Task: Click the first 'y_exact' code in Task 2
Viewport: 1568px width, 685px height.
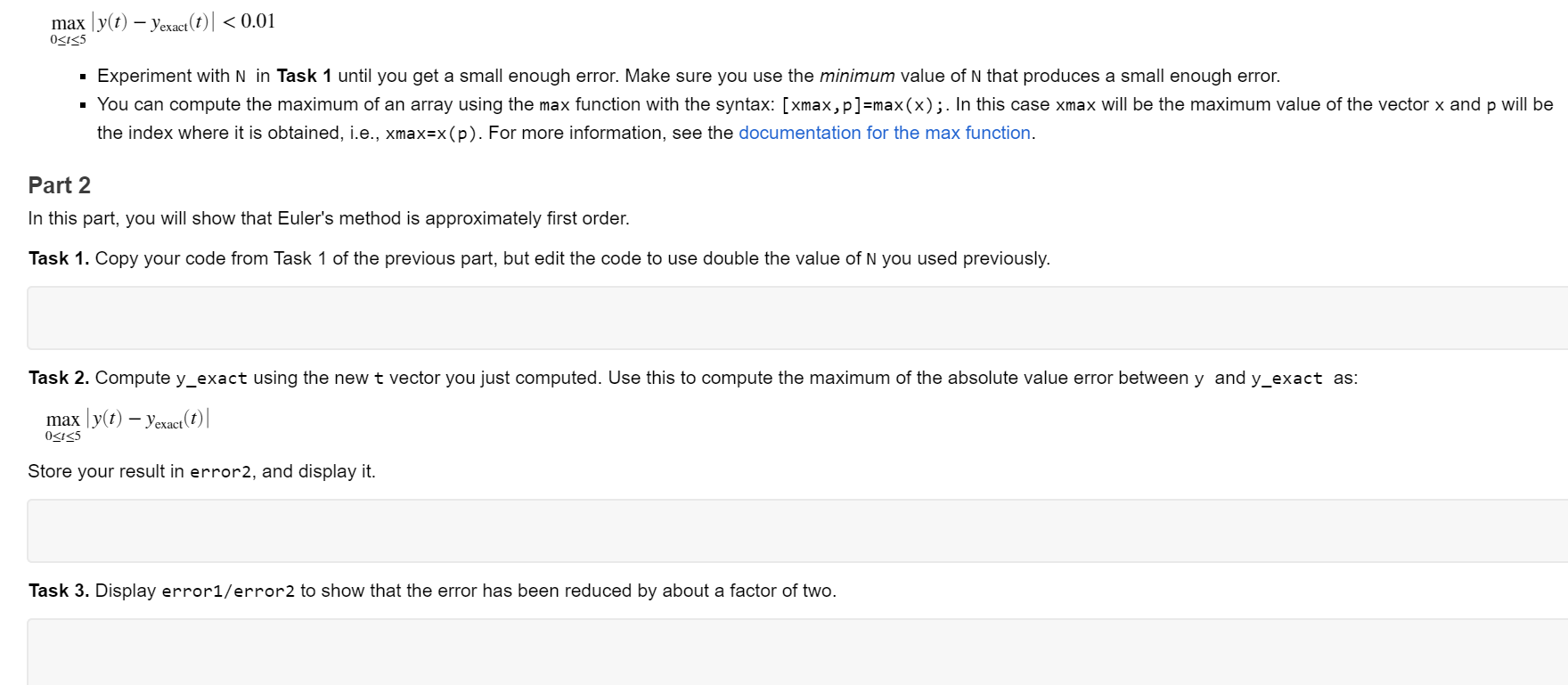Action: [x=211, y=379]
